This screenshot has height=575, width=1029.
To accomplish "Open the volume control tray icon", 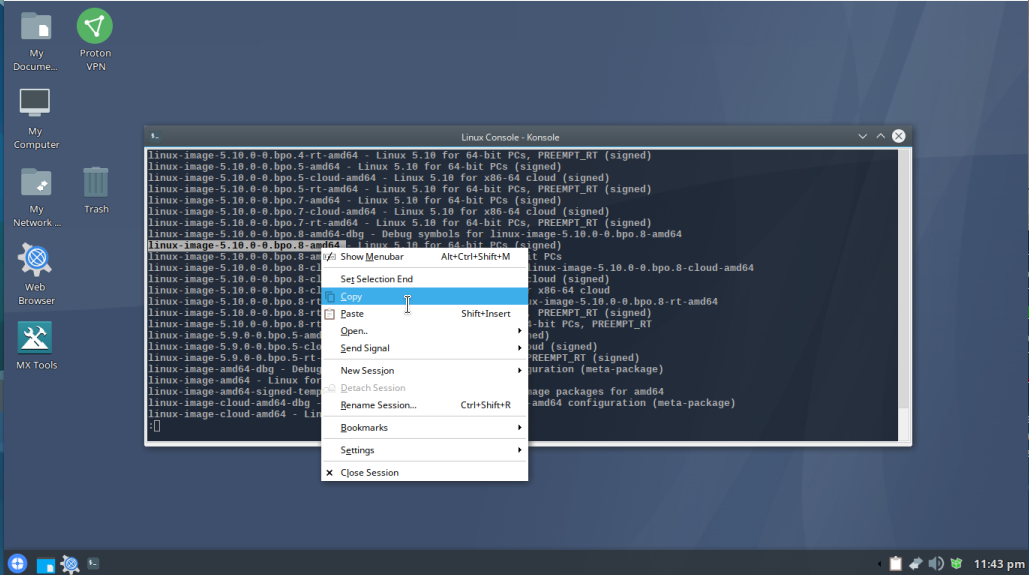I will pos(936,563).
